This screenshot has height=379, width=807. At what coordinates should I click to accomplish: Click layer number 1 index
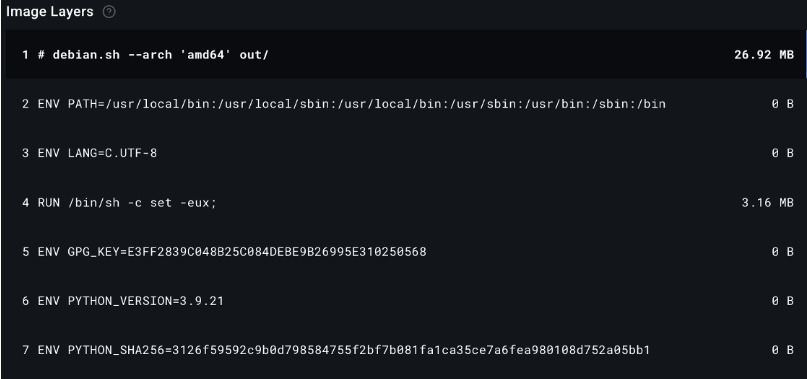click(25, 55)
